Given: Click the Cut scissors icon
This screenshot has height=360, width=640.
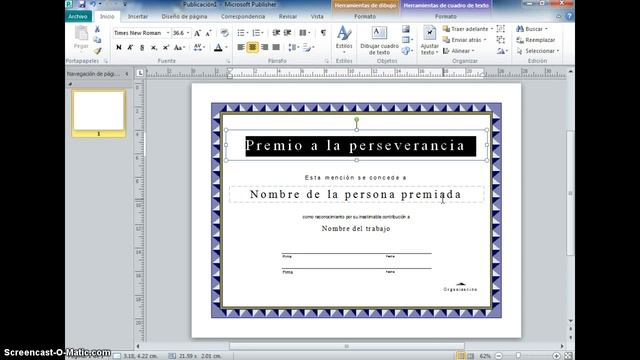Looking at the screenshot, I should (x=97, y=29).
